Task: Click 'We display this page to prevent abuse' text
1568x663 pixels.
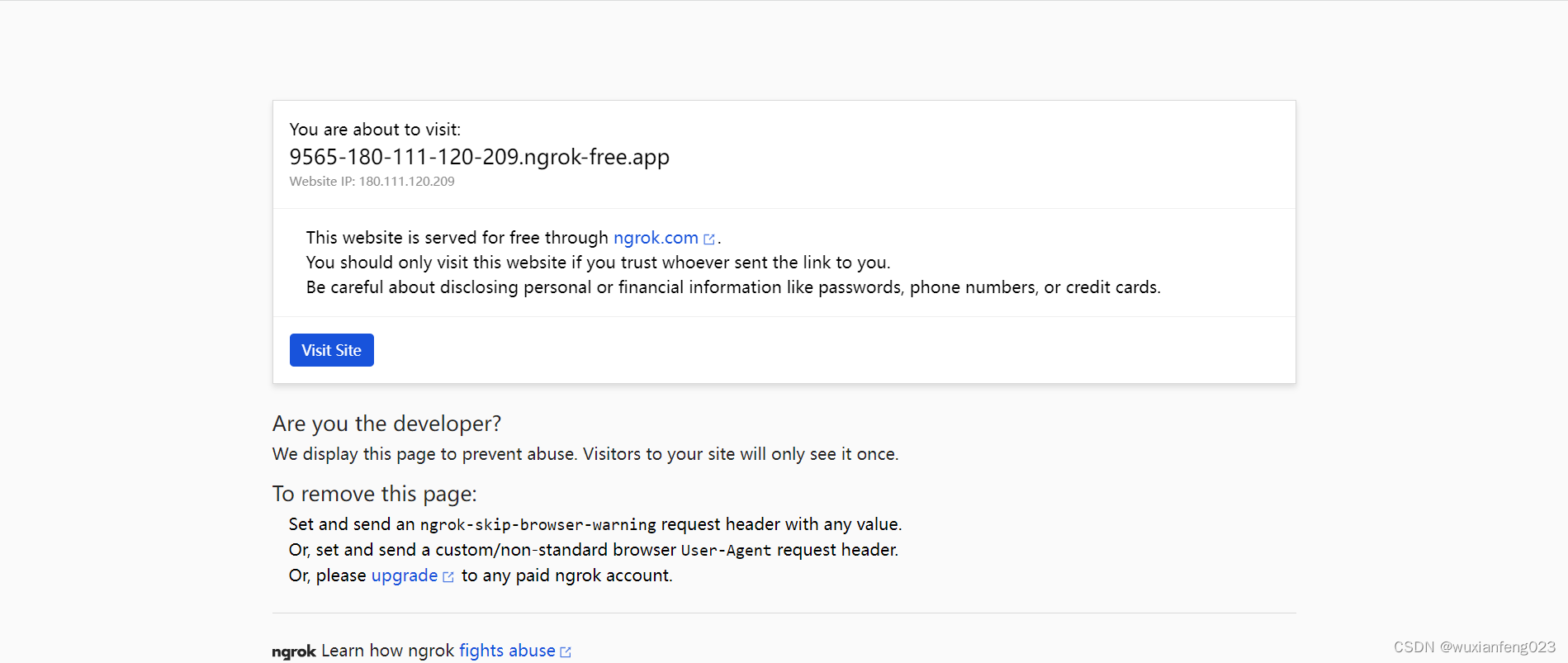Action: click(424, 454)
